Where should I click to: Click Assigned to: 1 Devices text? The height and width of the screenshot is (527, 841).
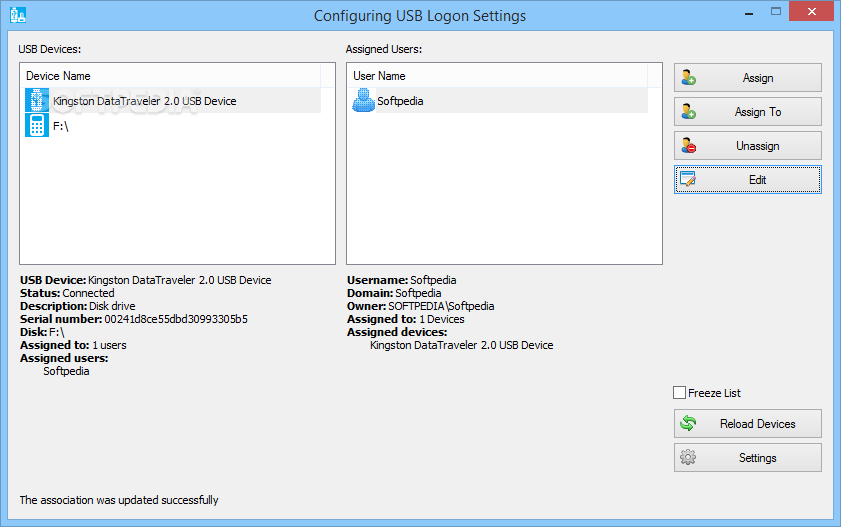[405, 319]
